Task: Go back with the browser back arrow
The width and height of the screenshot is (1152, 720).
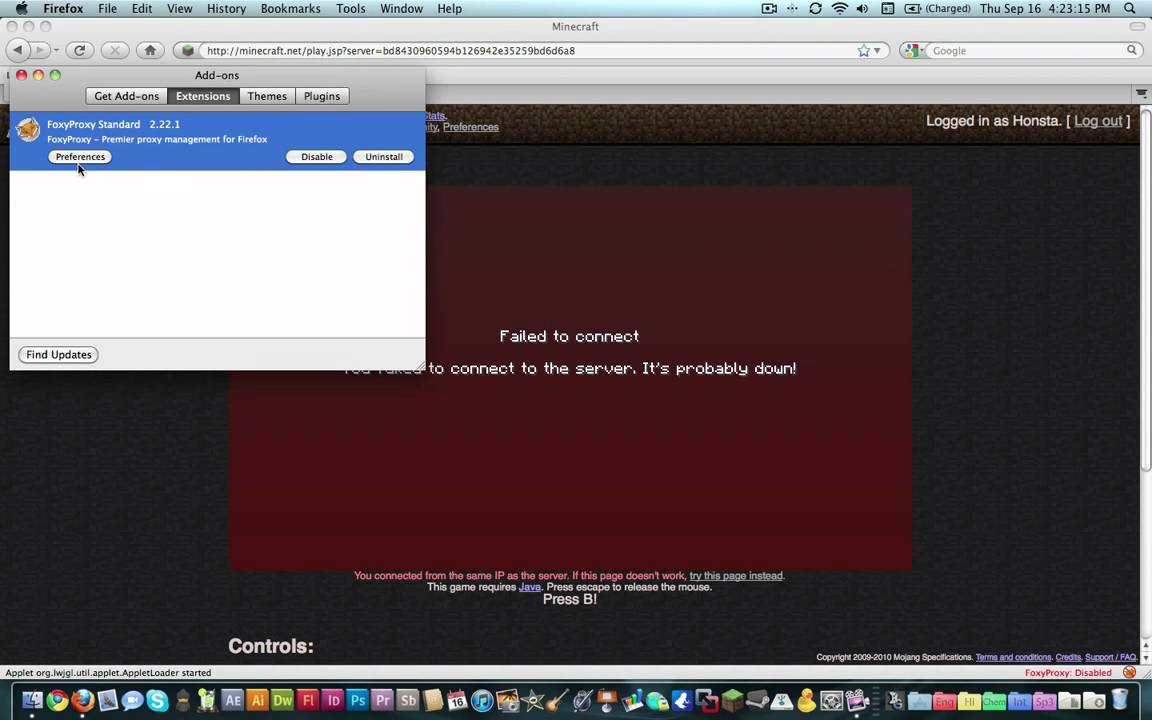Action: click(x=18, y=50)
